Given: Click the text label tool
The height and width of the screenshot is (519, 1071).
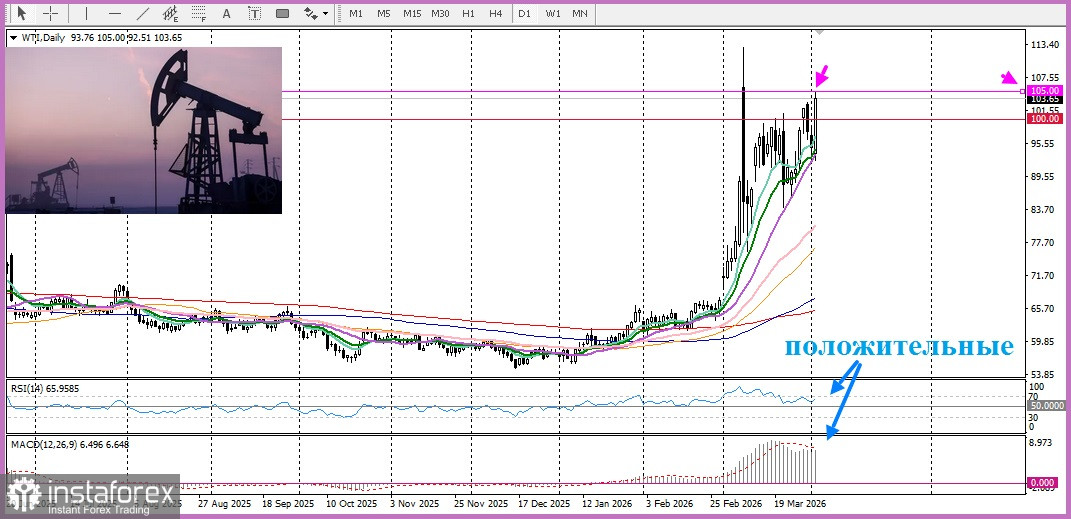Looking at the screenshot, I should click(254, 14).
